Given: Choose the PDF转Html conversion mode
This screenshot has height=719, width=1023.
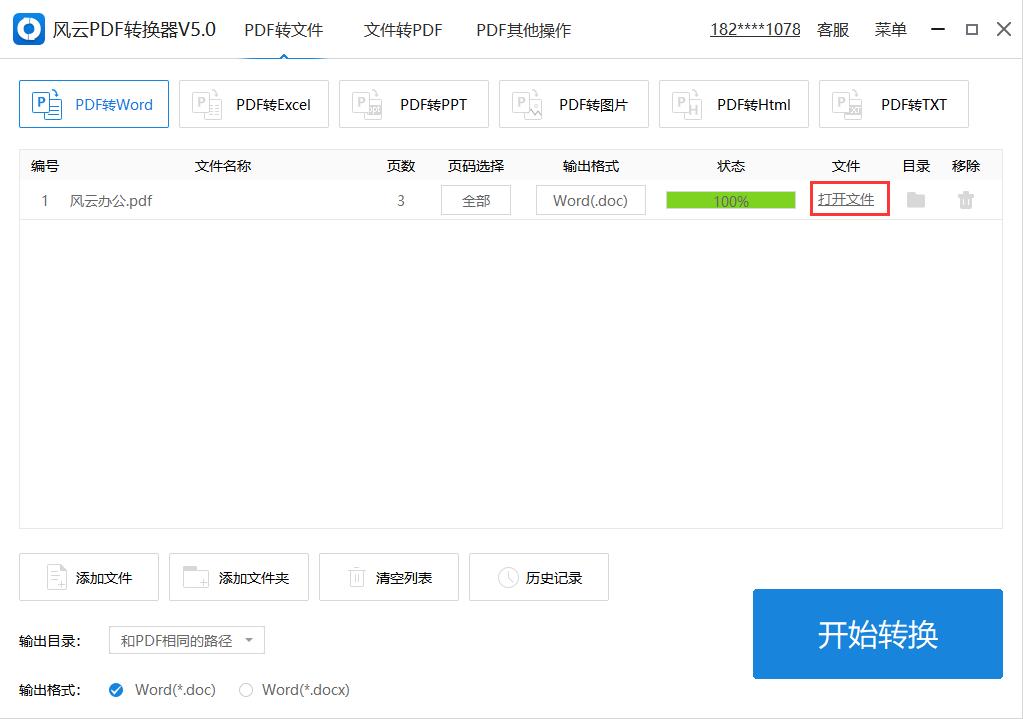Looking at the screenshot, I should (x=733, y=103).
